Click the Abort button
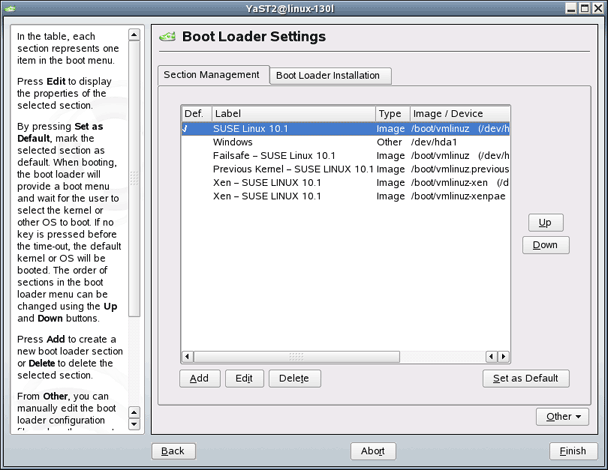Screen dimensions: 608x470 point(373,451)
